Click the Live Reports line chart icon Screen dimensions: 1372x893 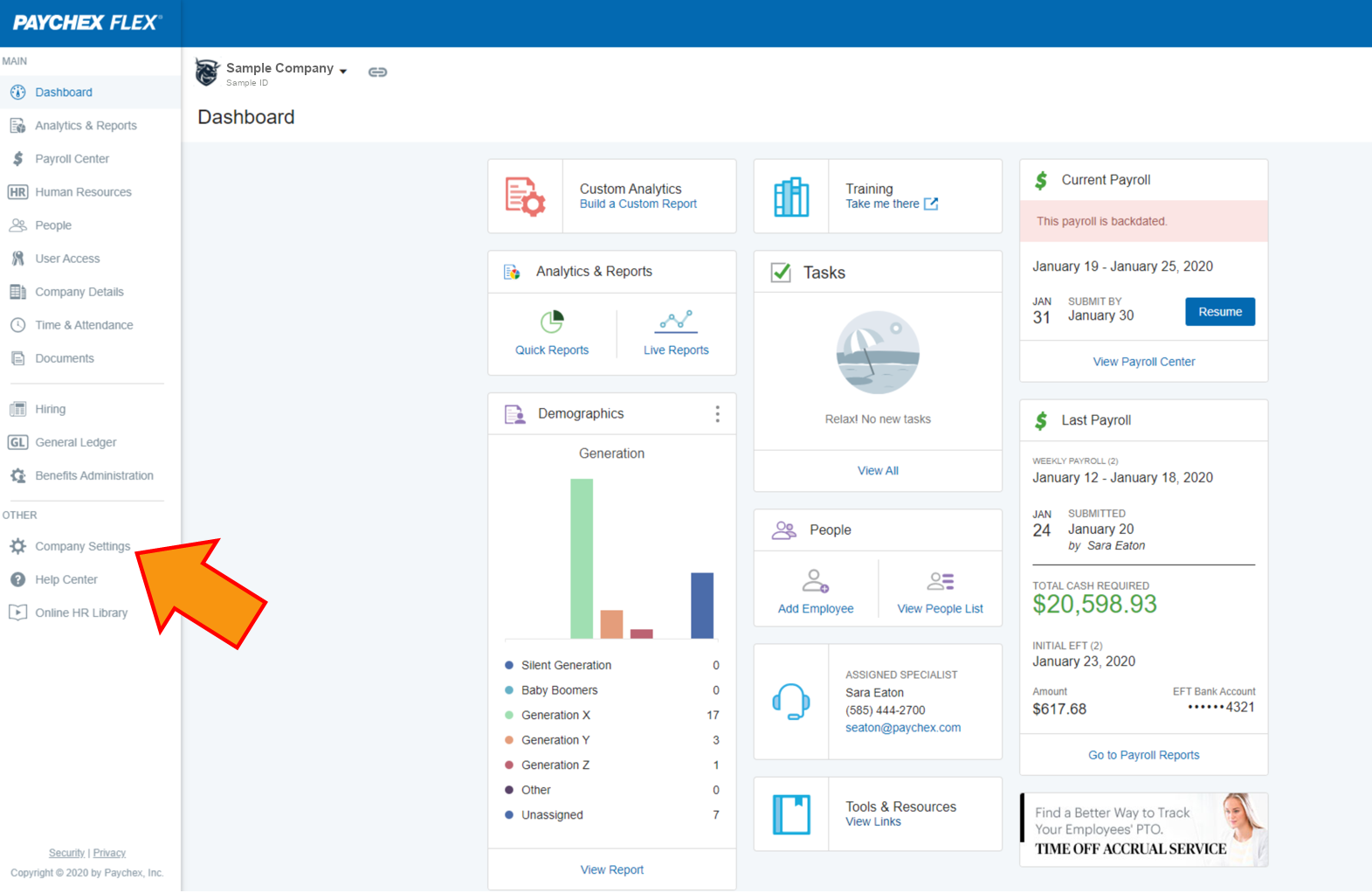tap(676, 322)
